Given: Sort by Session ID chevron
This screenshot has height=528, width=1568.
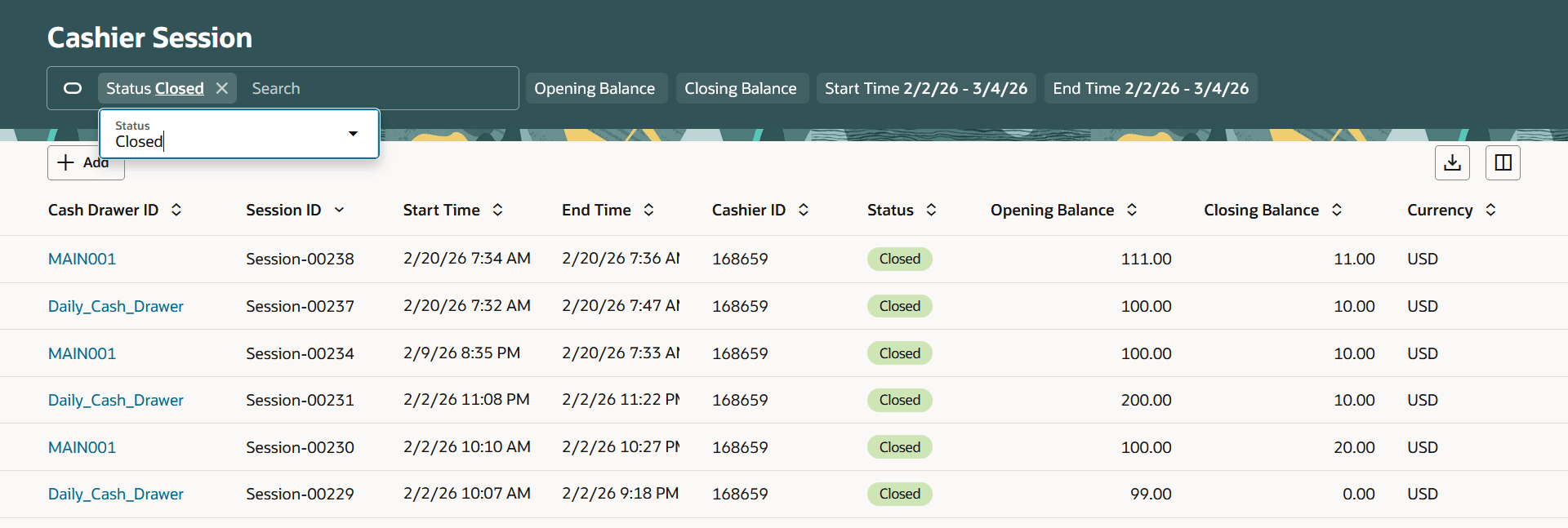Looking at the screenshot, I should point(339,210).
